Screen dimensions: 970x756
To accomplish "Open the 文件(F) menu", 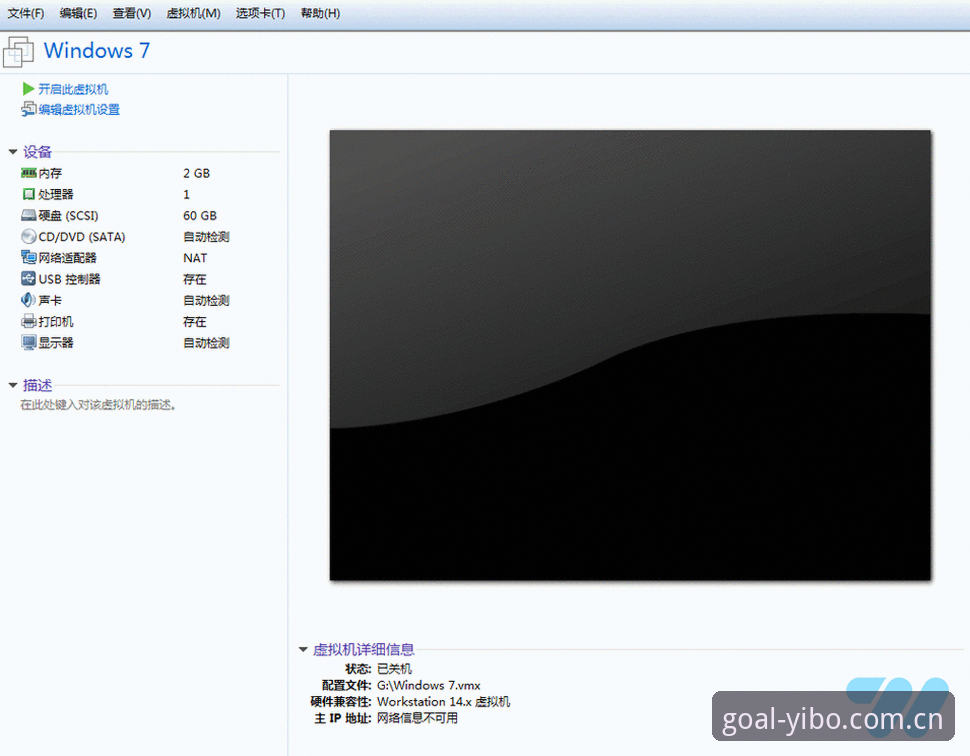I will [x=25, y=13].
